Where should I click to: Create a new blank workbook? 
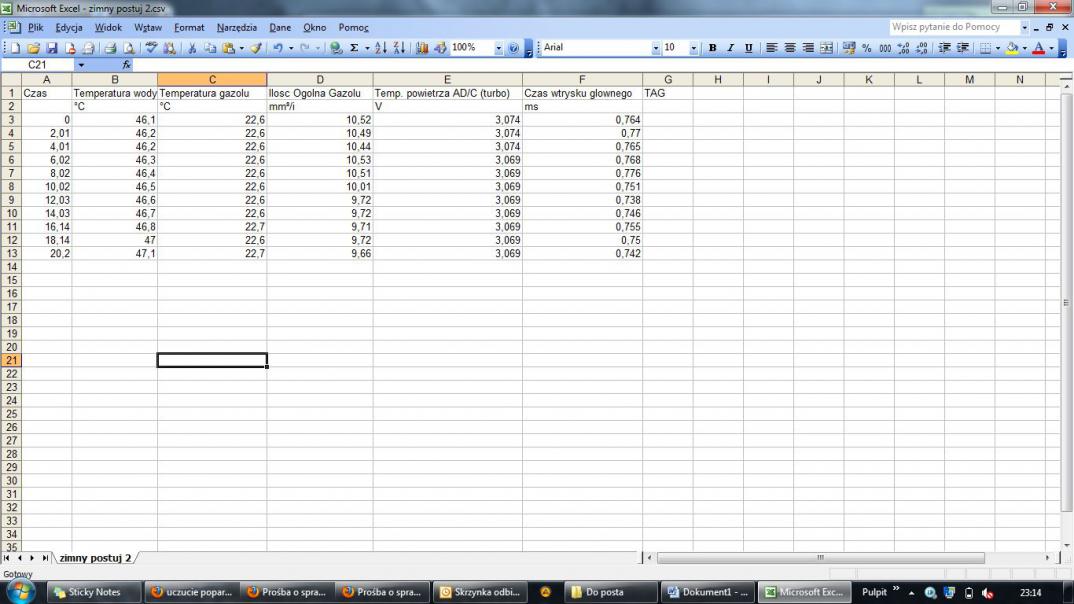[x=15, y=48]
